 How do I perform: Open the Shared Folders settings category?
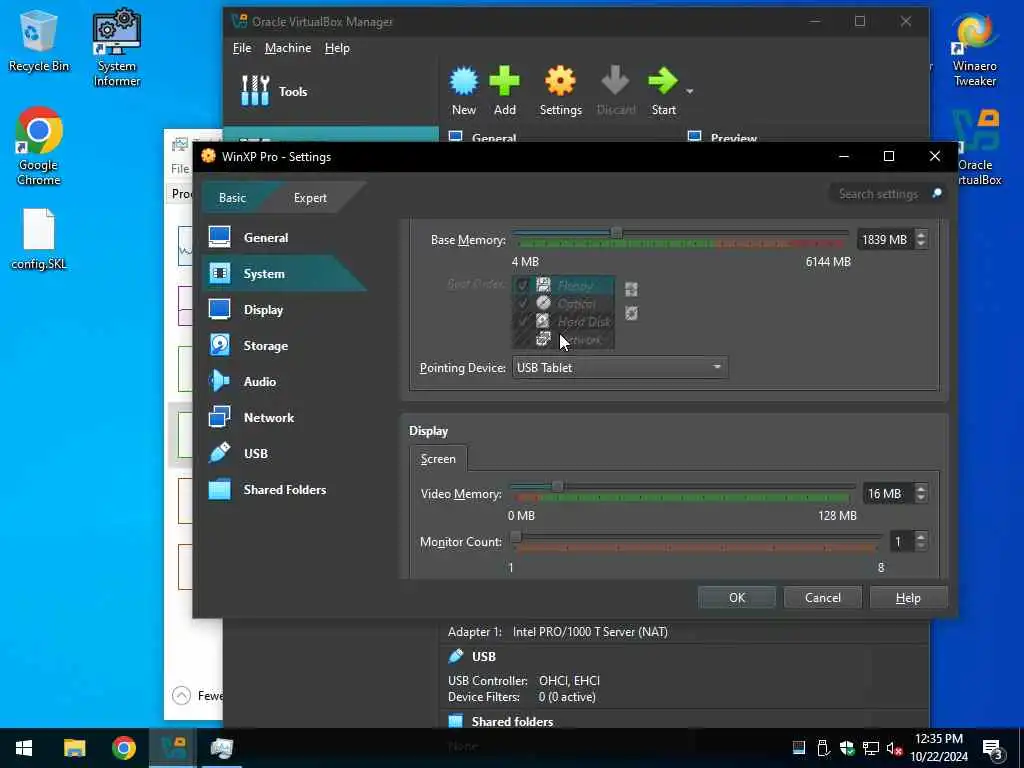pyautogui.click(x=285, y=489)
